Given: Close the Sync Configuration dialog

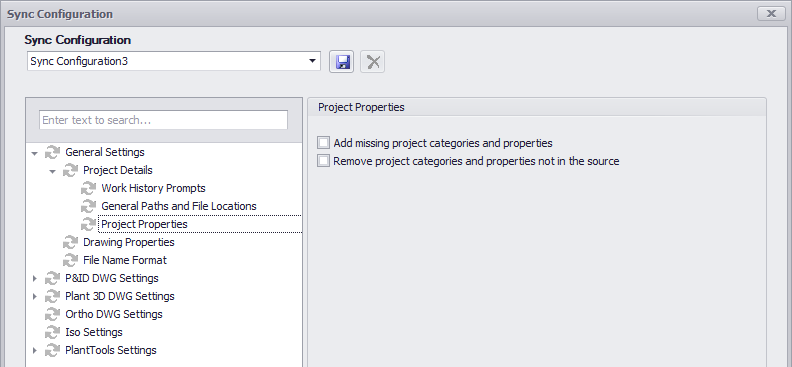Looking at the screenshot, I should point(771,14).
